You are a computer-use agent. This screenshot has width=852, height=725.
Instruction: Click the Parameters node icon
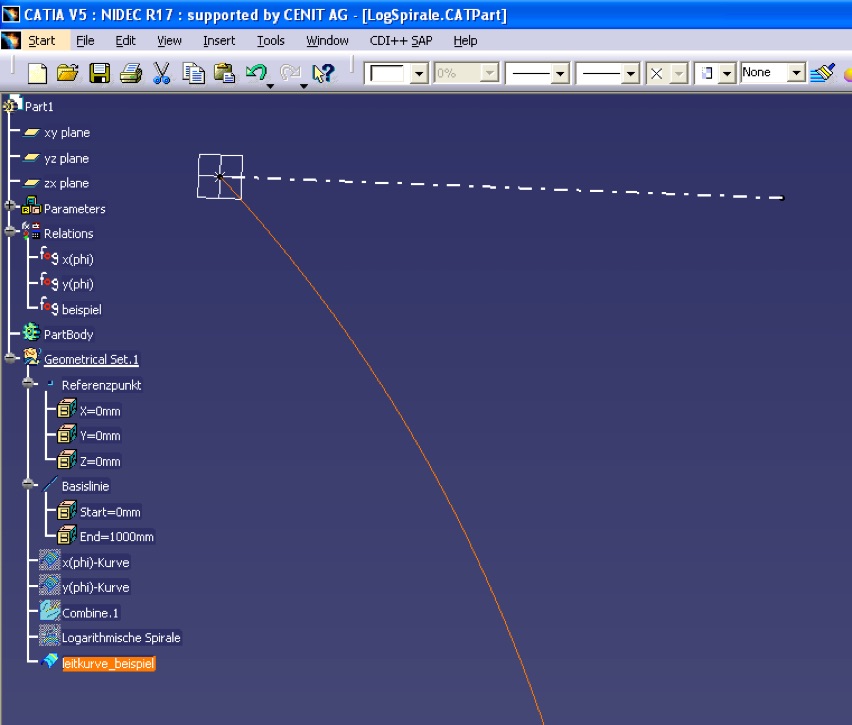pos(32,207)
